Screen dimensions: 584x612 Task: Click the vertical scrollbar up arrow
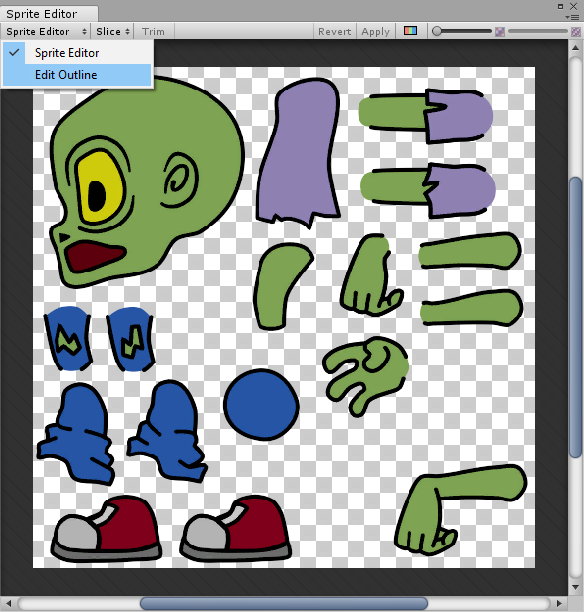pos(575,48)
